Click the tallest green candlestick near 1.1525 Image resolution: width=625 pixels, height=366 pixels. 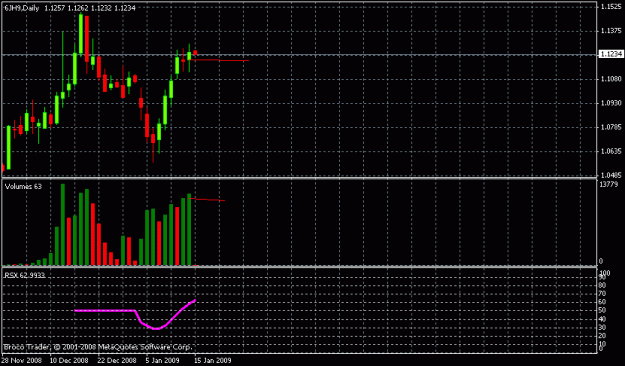pos(81,34)
